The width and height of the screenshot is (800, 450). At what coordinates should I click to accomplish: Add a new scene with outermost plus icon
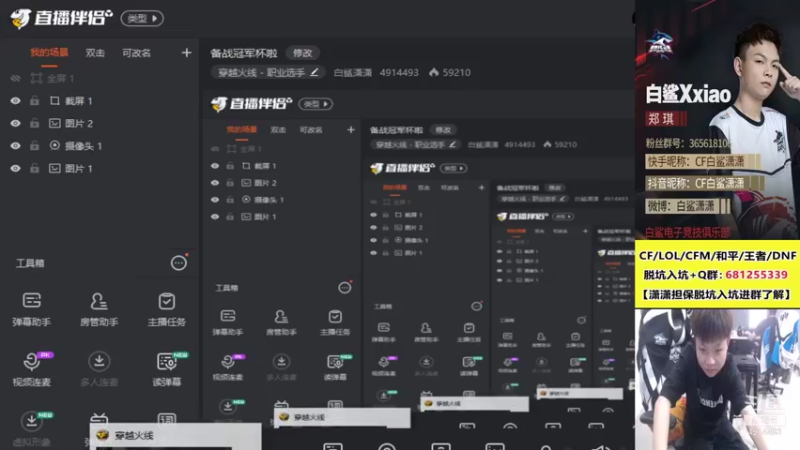(x=186, y=53)
